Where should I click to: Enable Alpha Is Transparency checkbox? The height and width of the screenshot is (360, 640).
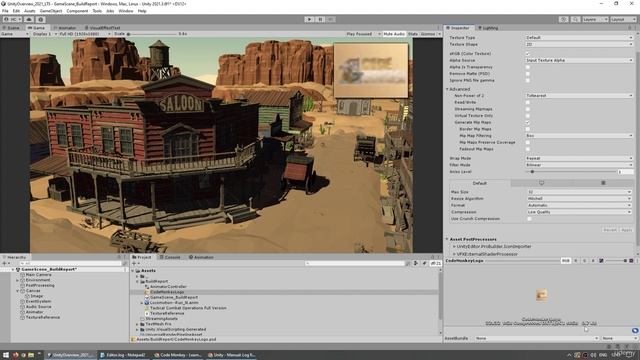coord(528,67)
